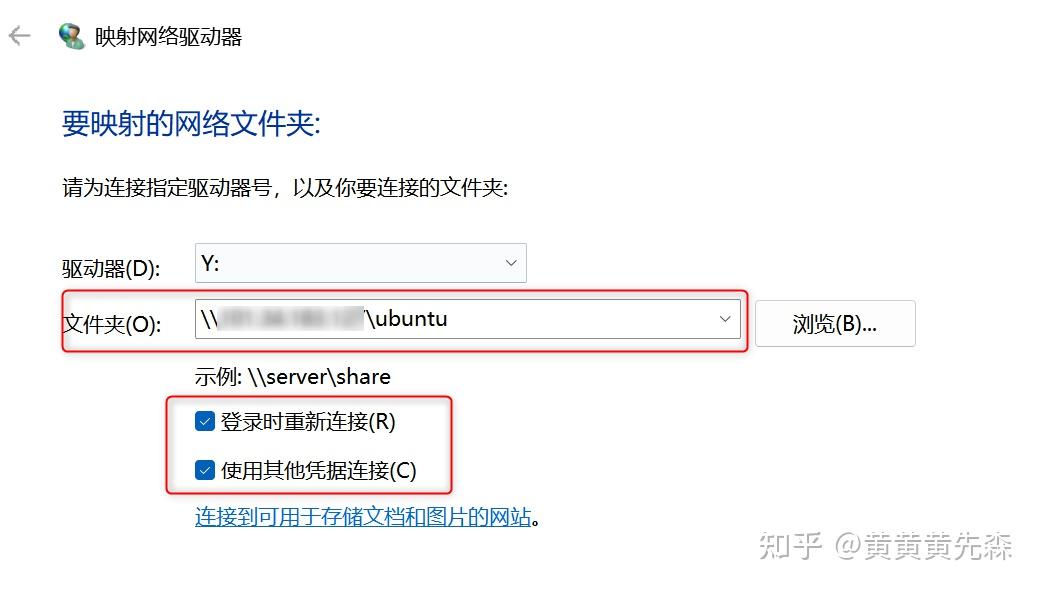Toggle 登录时重新连接(R) checkbox

(x=205, y=421)
